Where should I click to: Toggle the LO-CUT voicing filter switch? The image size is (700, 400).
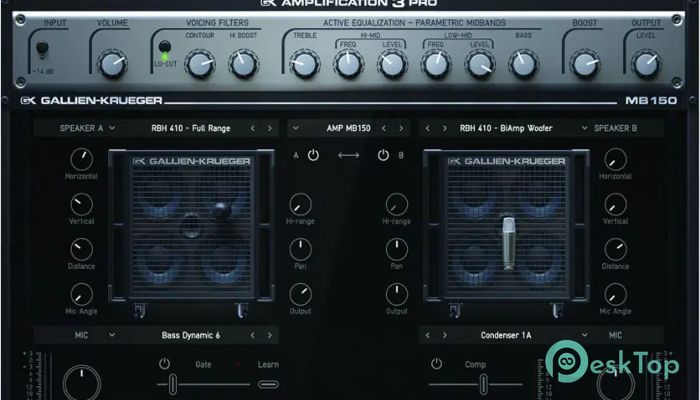tap(165, 47)
